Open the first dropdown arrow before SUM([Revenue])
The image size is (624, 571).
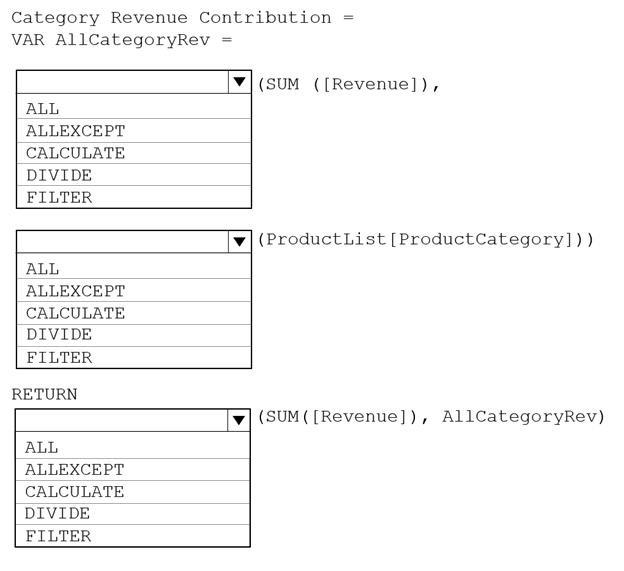[x=240, y=82]
